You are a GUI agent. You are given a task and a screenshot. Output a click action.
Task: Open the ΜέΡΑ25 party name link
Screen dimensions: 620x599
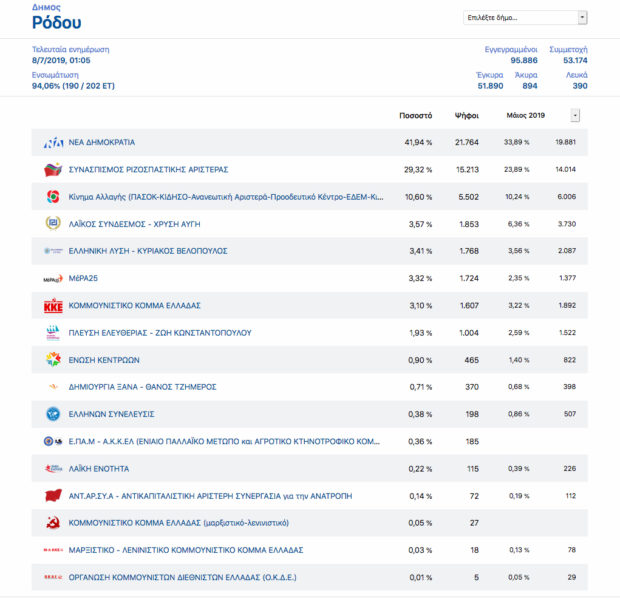pyautogui.click(x=83, y=278)
